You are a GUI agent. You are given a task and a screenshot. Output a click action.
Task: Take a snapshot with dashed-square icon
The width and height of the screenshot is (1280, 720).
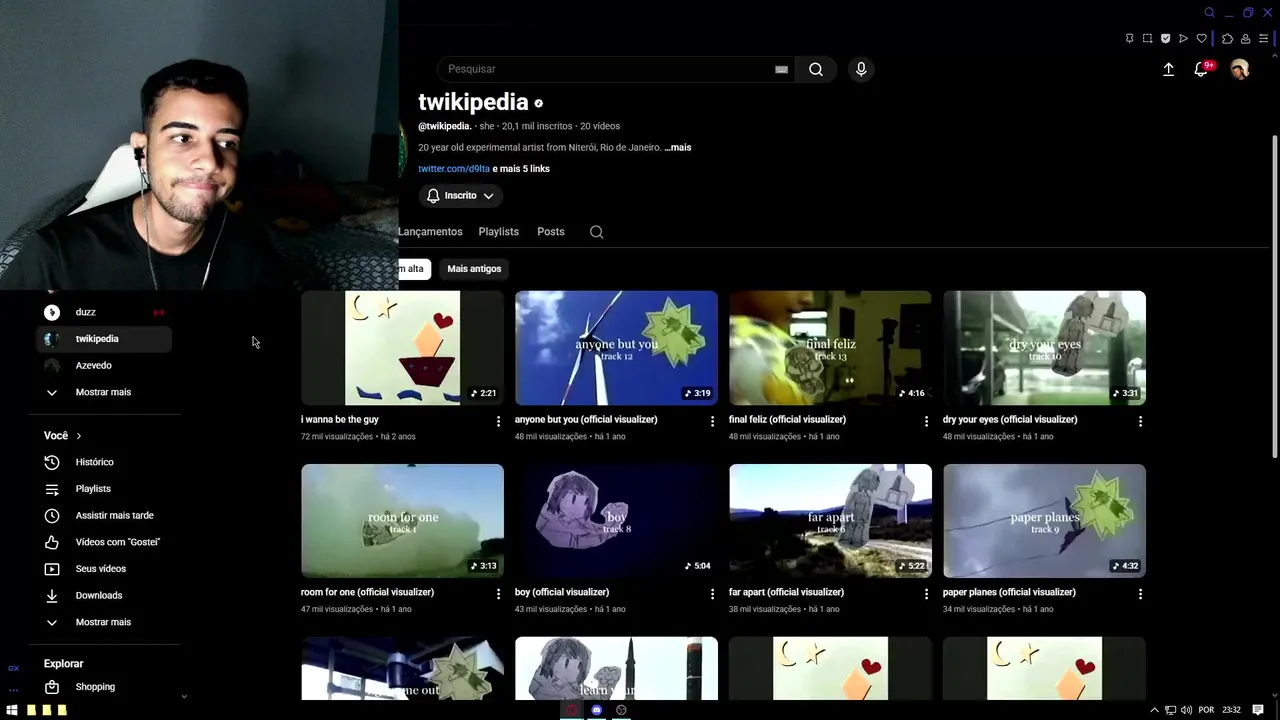click(1147, 39)
